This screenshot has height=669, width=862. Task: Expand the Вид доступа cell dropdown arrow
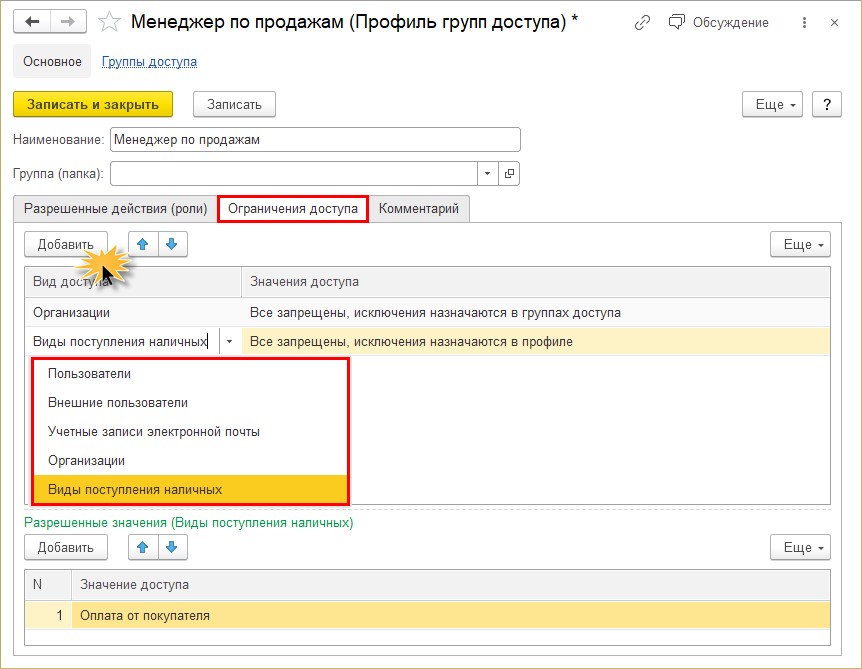pyautogui.click(x=229, y=341)
